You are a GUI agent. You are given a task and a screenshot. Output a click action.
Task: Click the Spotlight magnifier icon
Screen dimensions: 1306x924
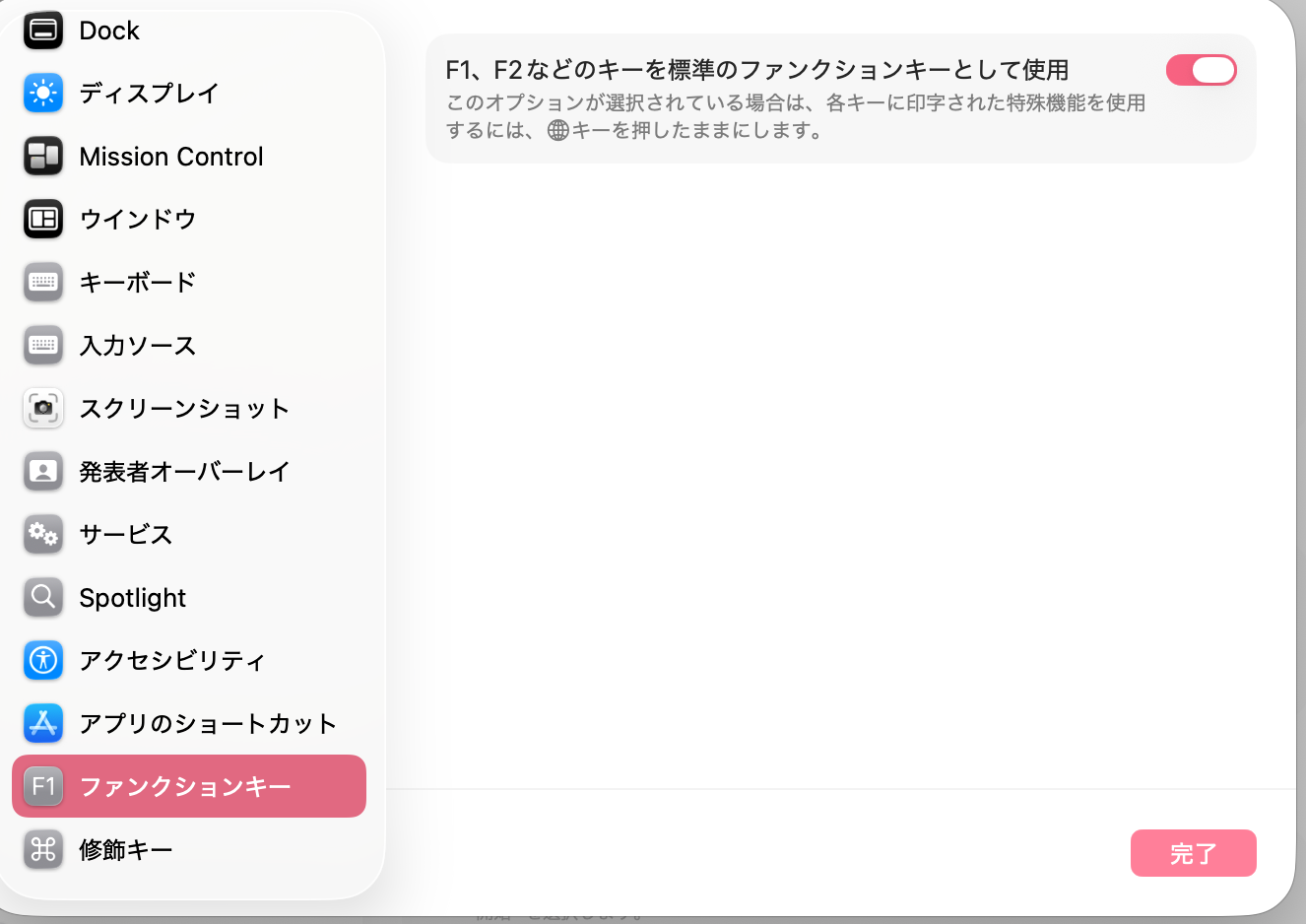[43, 597]
